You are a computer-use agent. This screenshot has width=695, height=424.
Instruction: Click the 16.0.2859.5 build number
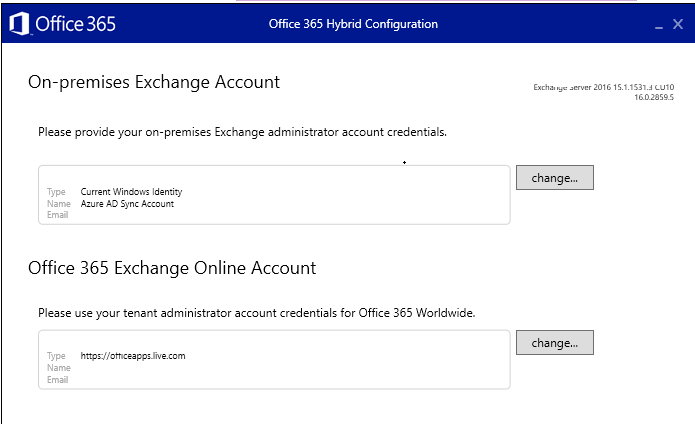coord(654,98)
